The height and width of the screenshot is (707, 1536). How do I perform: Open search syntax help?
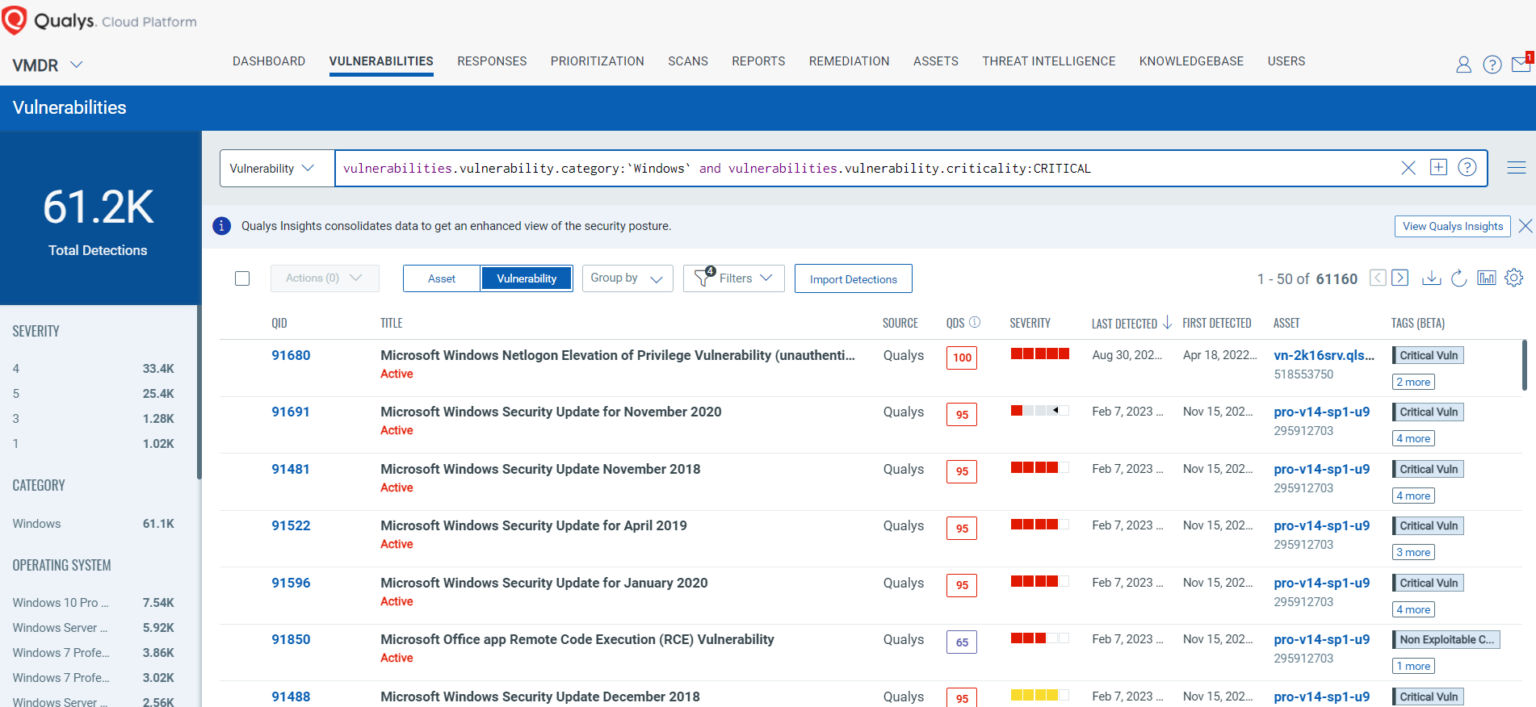pos(1467,167)
